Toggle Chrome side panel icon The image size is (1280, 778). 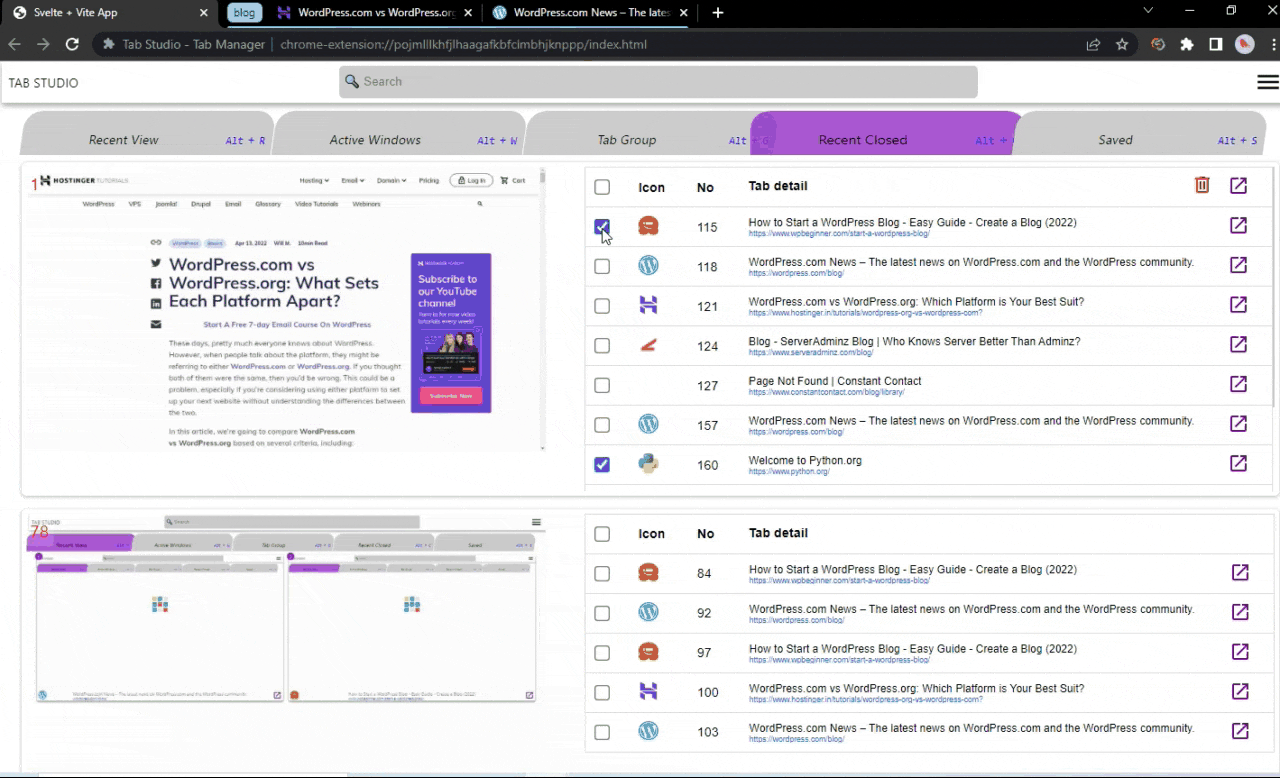pyautogui.click(x=1216, y=44)
